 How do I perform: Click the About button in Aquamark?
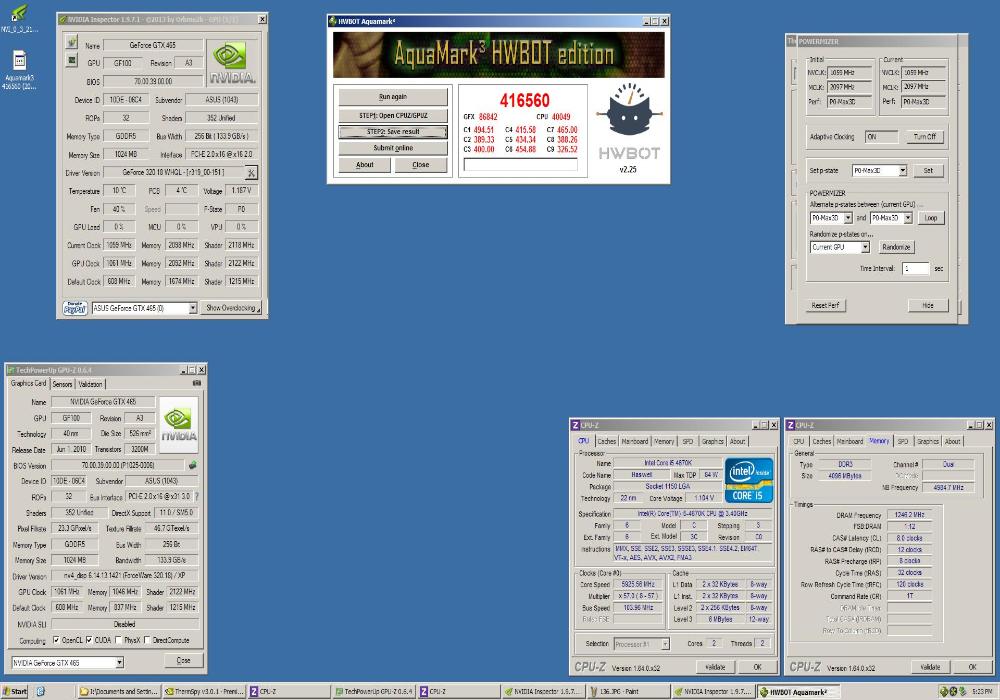tap(365, 164)
